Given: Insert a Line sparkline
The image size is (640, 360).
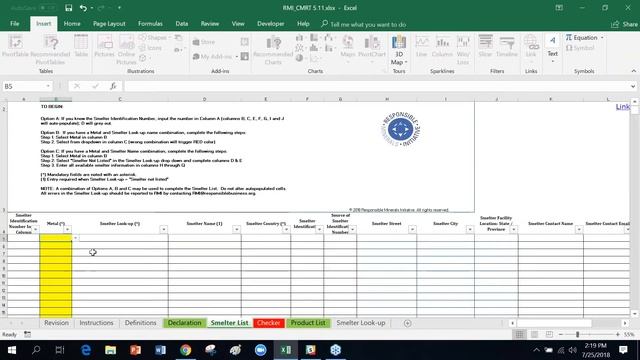Looking at the screenshot, I should coord(422,46).
